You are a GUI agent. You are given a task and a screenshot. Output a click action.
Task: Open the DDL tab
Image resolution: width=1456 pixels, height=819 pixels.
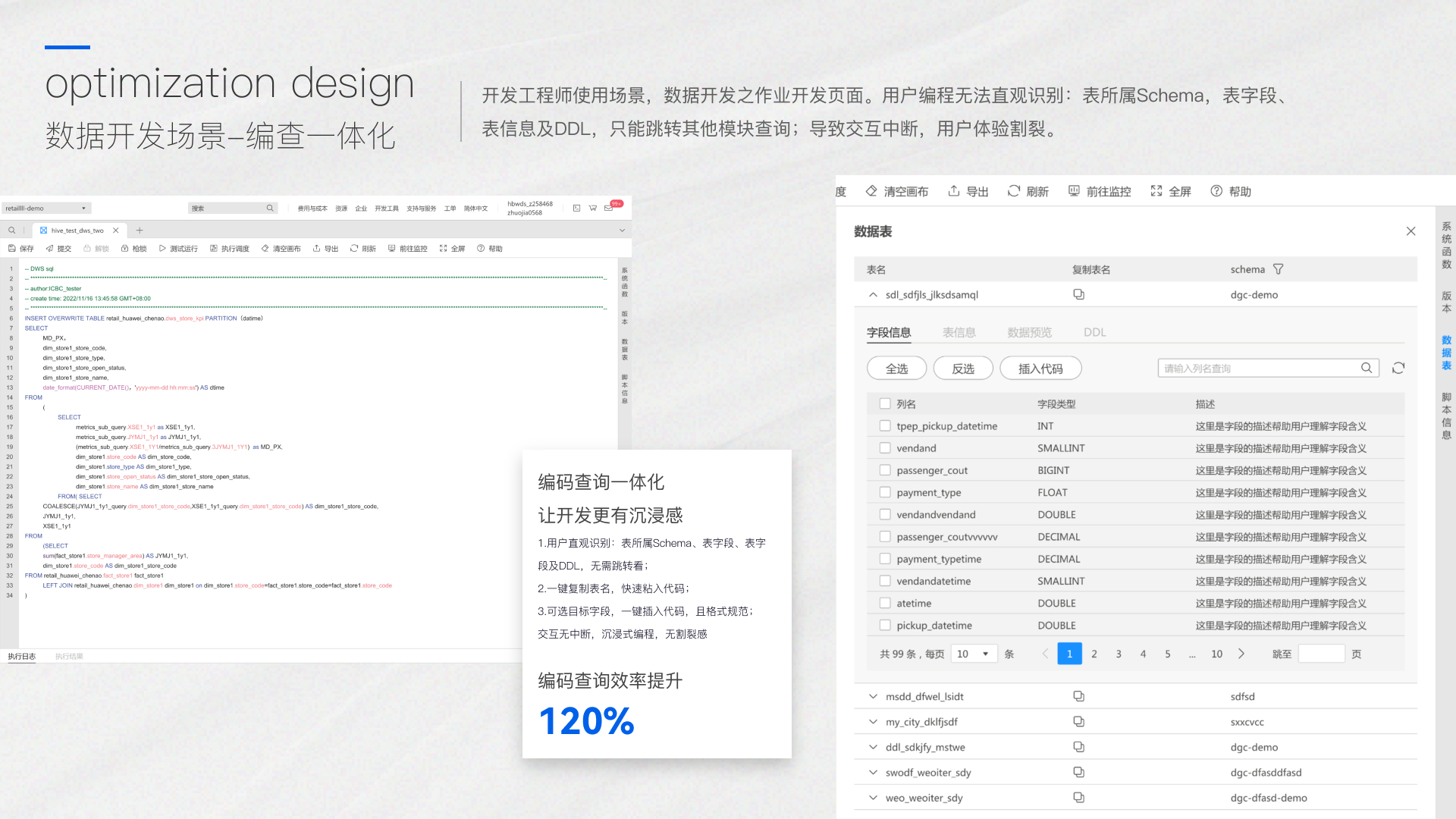1094,332
